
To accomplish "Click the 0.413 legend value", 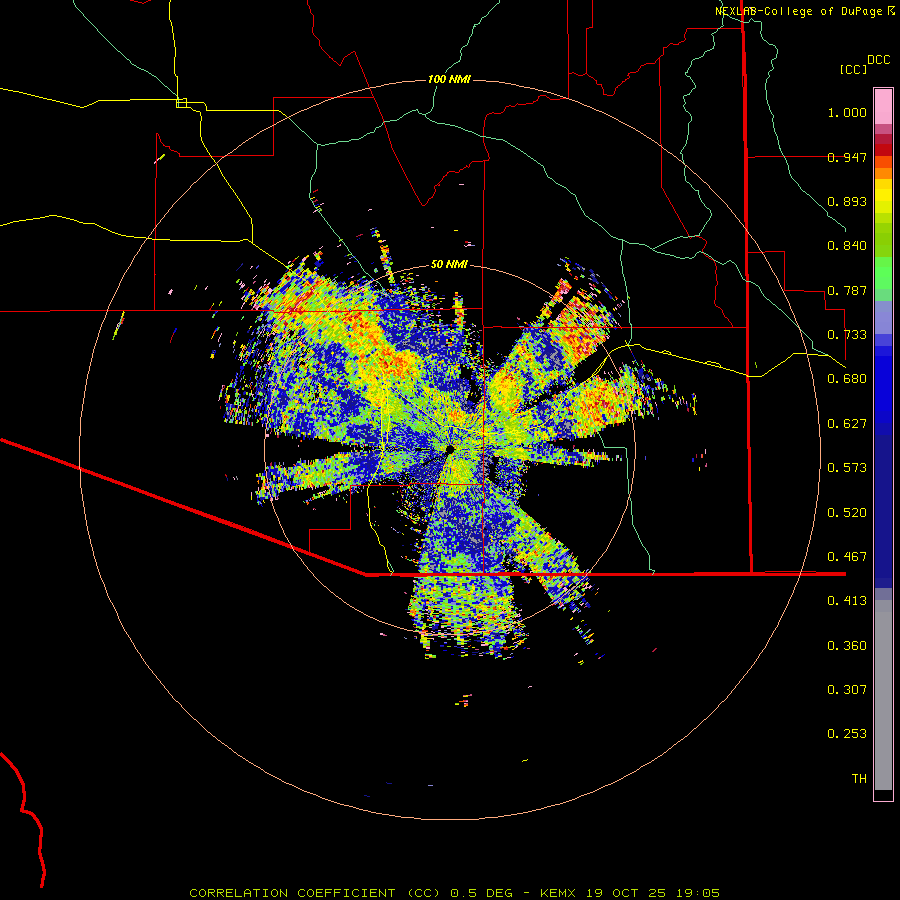I will click(x=847, y=601).
